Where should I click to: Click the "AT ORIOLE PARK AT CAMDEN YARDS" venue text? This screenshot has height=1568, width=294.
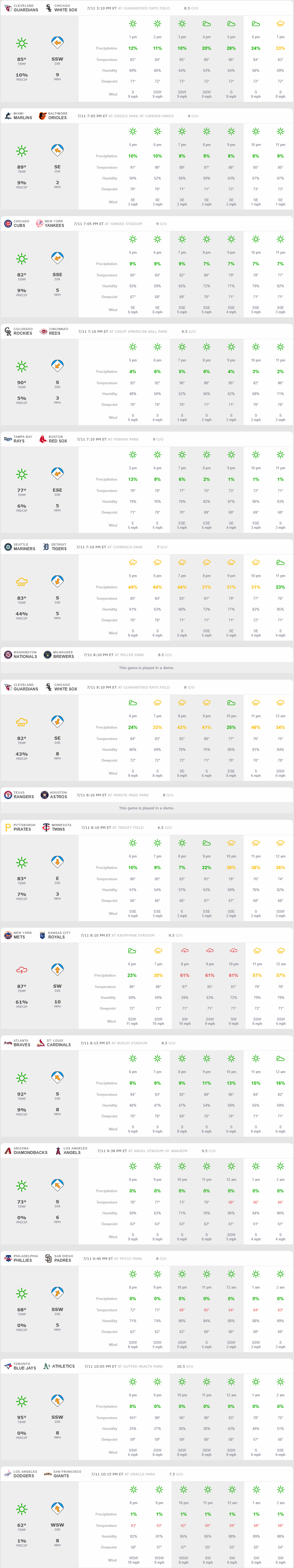pyautogui.click(x=141, y=116)
